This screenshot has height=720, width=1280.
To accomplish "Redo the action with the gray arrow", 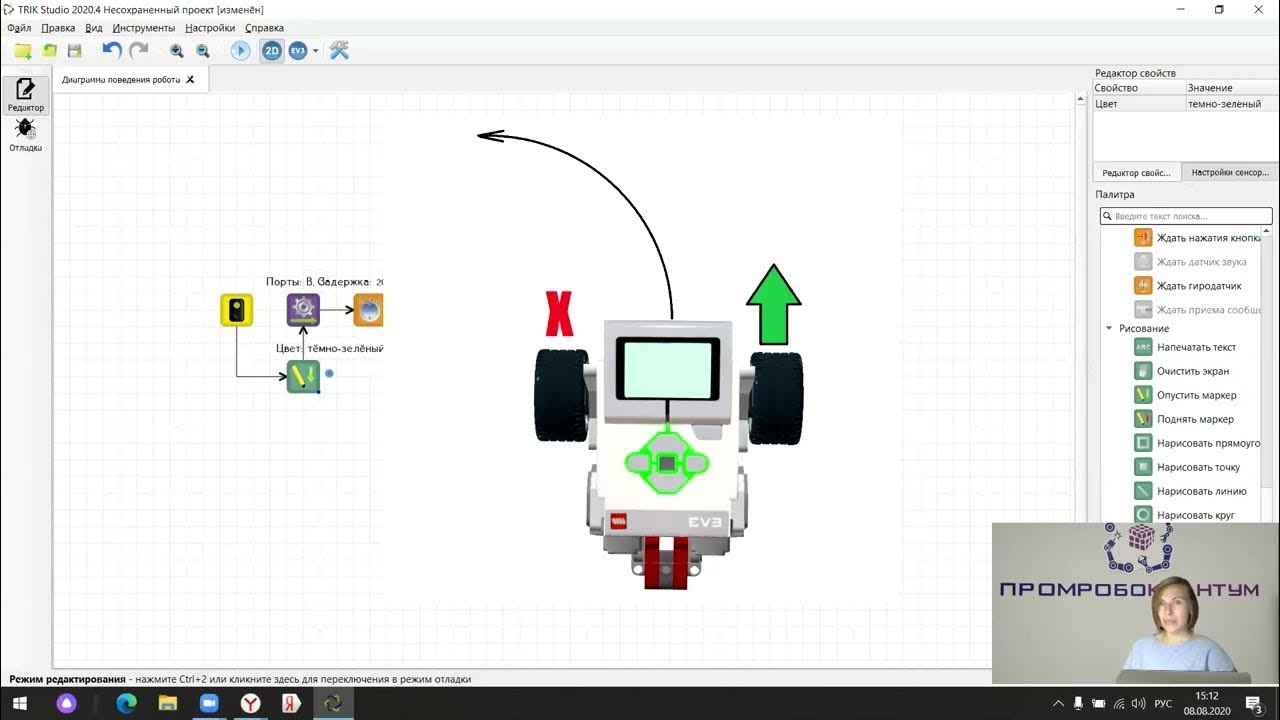I will click(139, 50).
